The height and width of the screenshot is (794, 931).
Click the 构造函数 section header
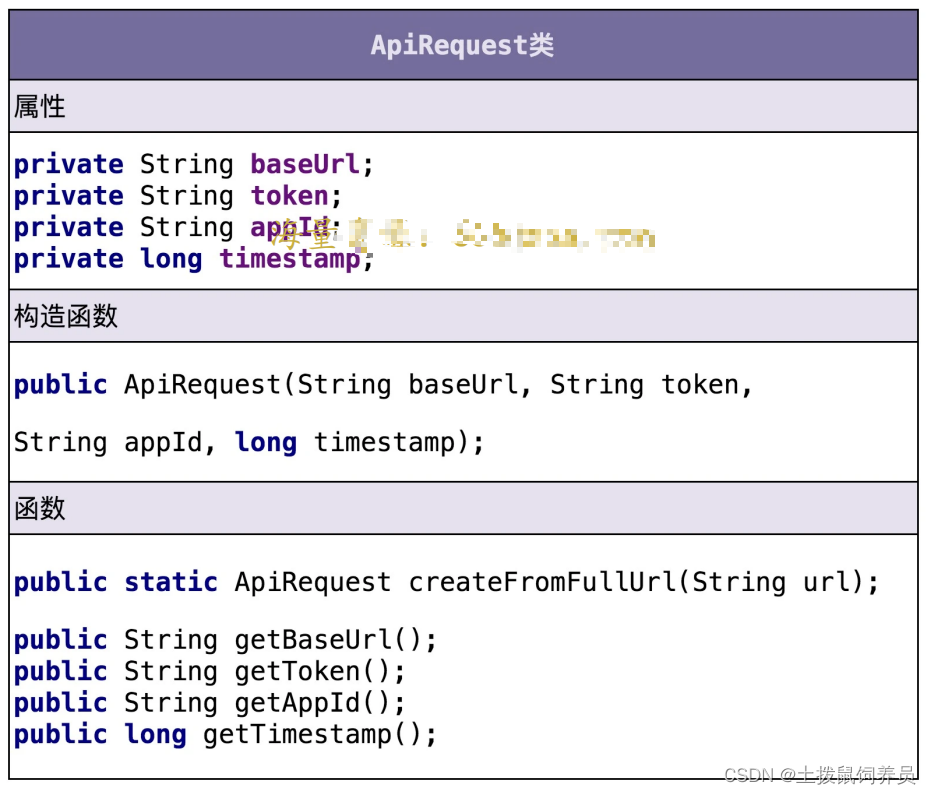click(66, 317)
